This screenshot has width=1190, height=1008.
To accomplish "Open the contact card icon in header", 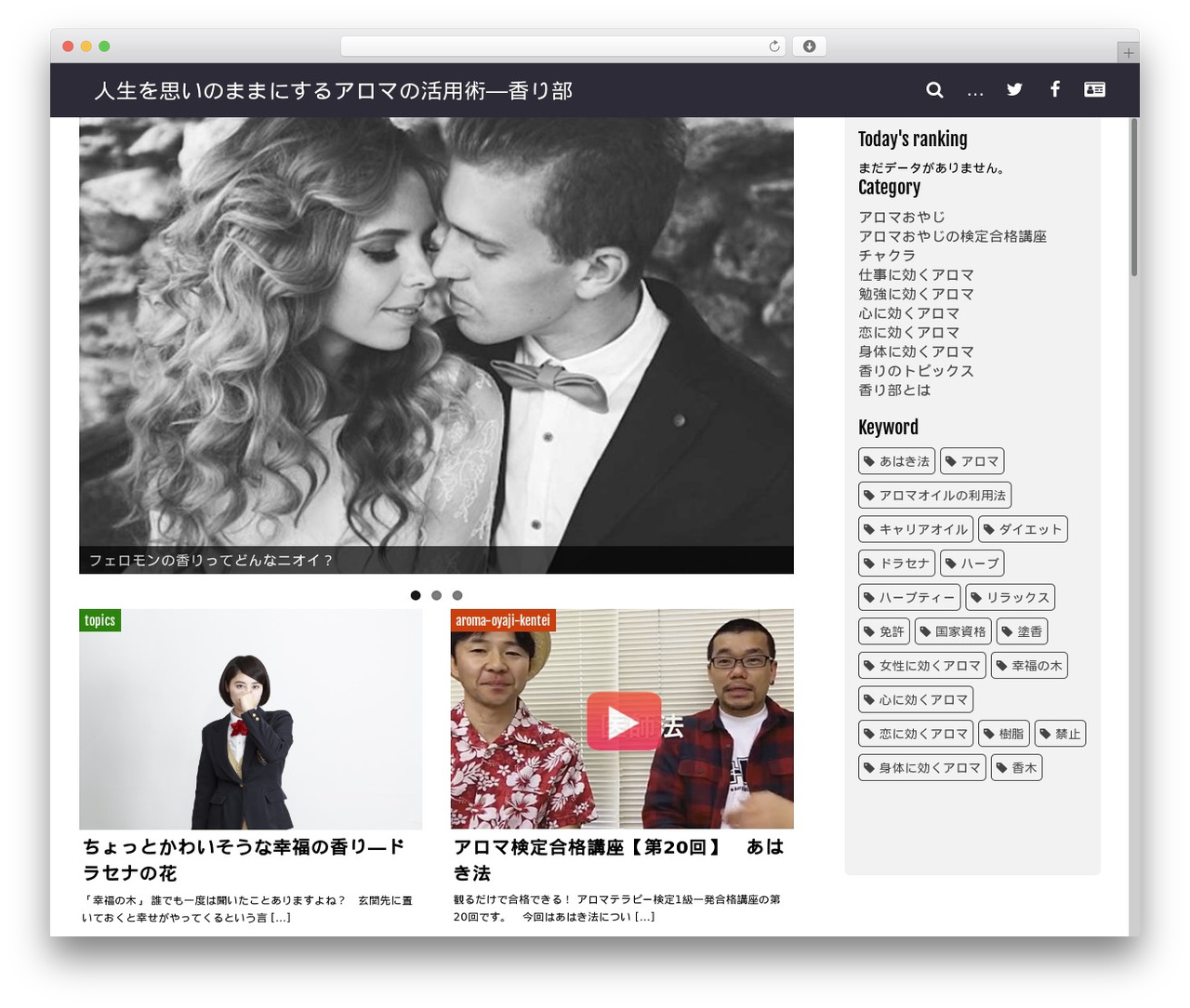I will coord(1094,89).
